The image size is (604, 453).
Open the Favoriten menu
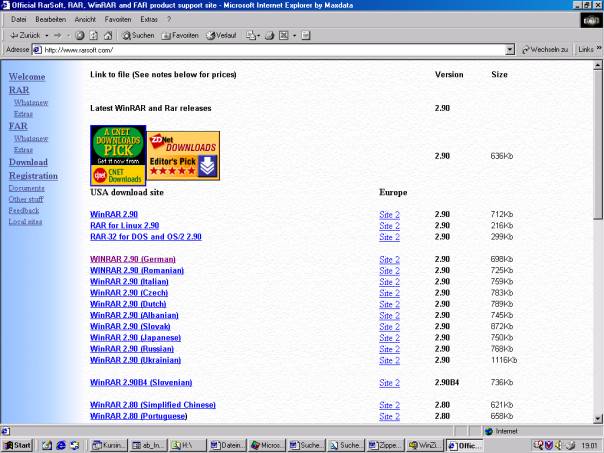point(118,19)
